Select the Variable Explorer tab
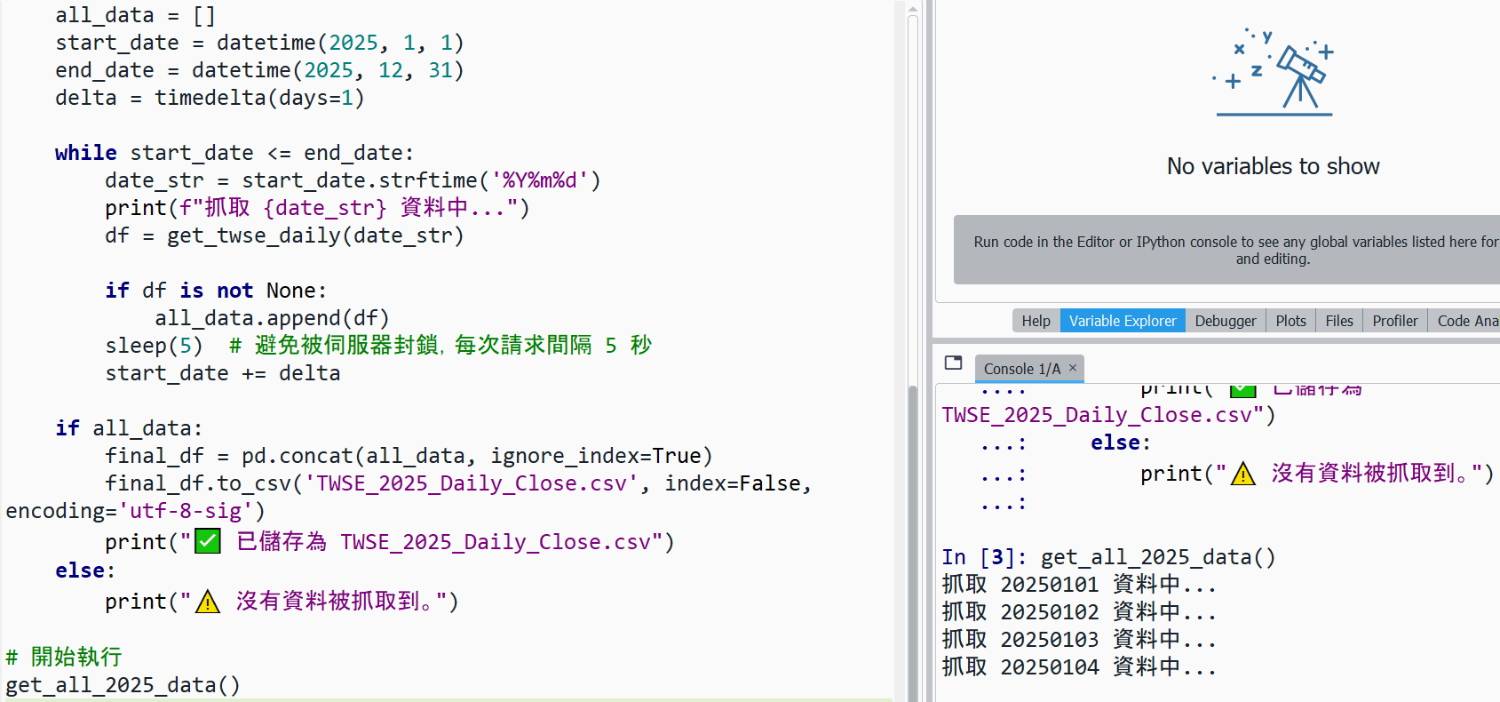1500x702 pixels. [1122, 321]
